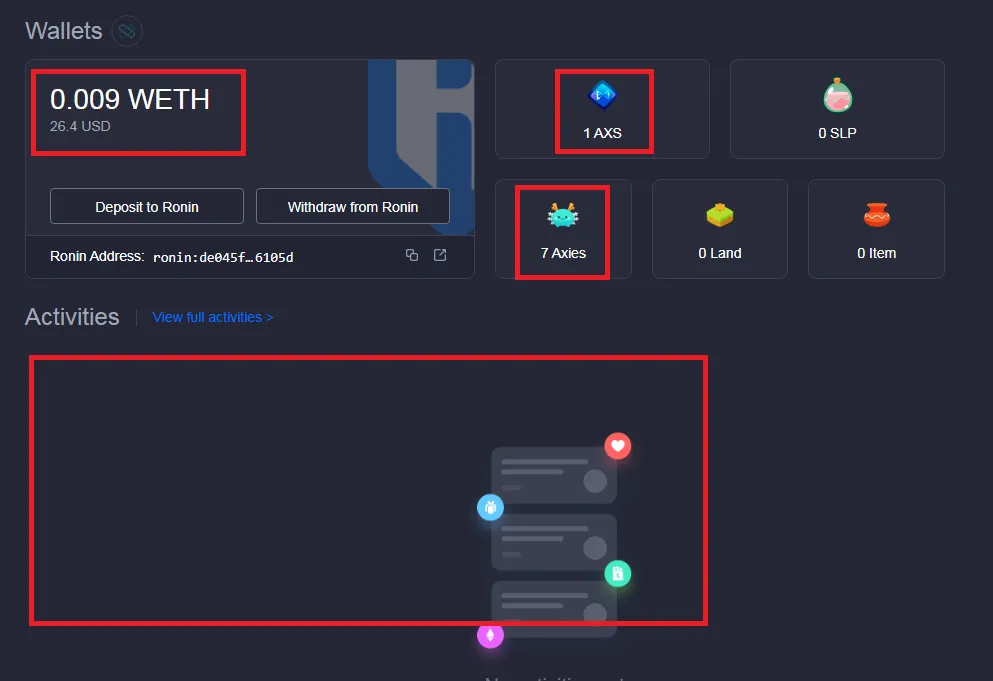Click the Withdraw from Ronin button
The height and width of the screenshot is (681, 993).
(353, 207)
